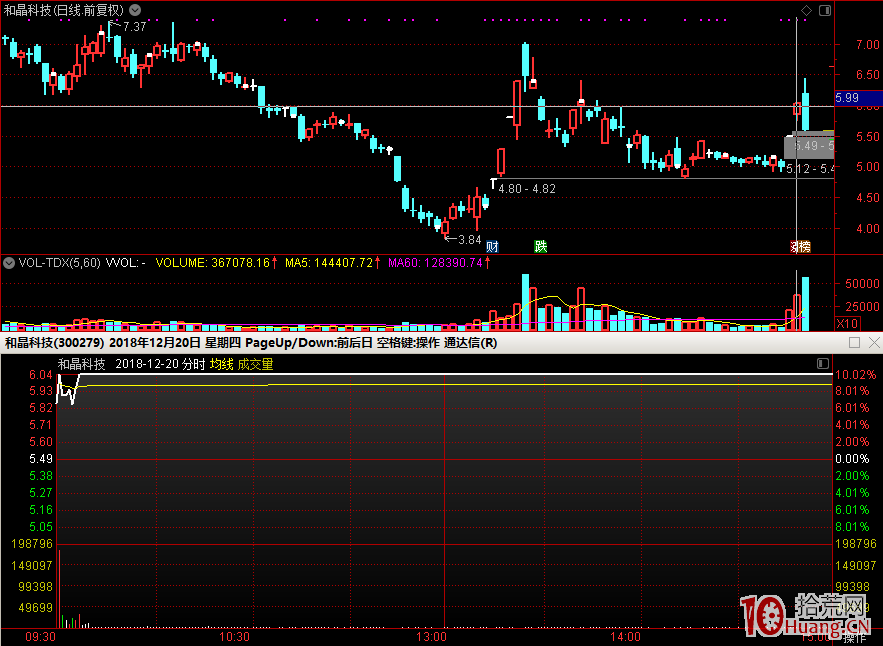Click the 5.12 - 5.4 gap label
Screen dimensions: 883x646
click(810, 168)
